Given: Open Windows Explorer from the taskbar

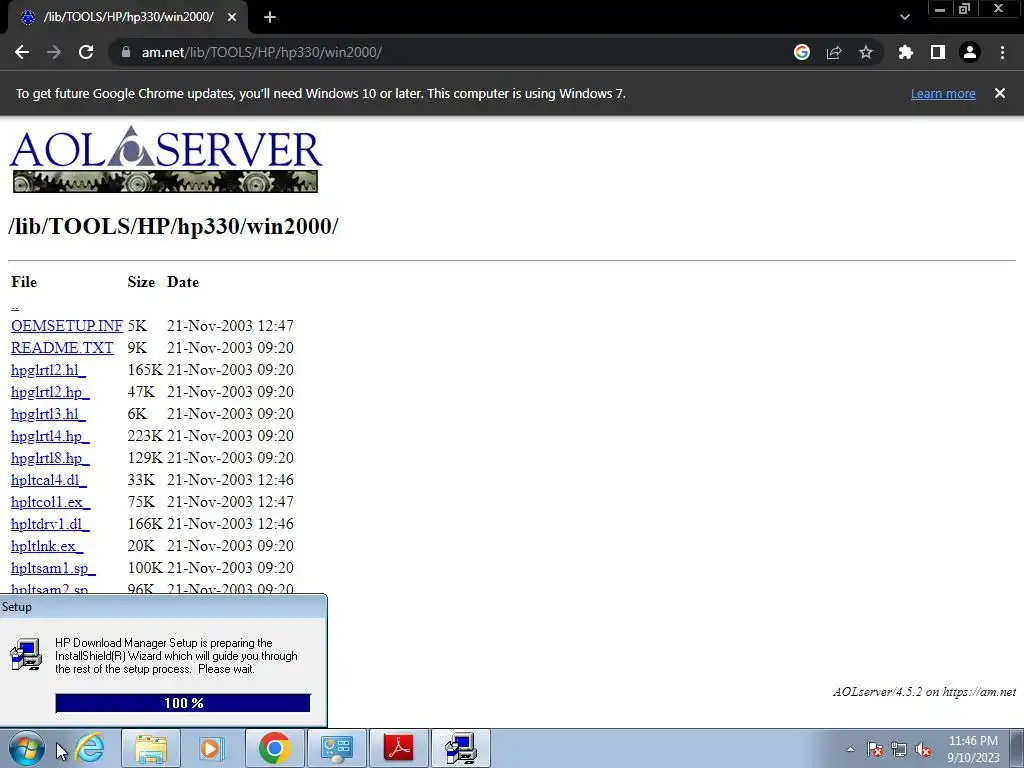Looking at the screenshot, I should [151, 748].
